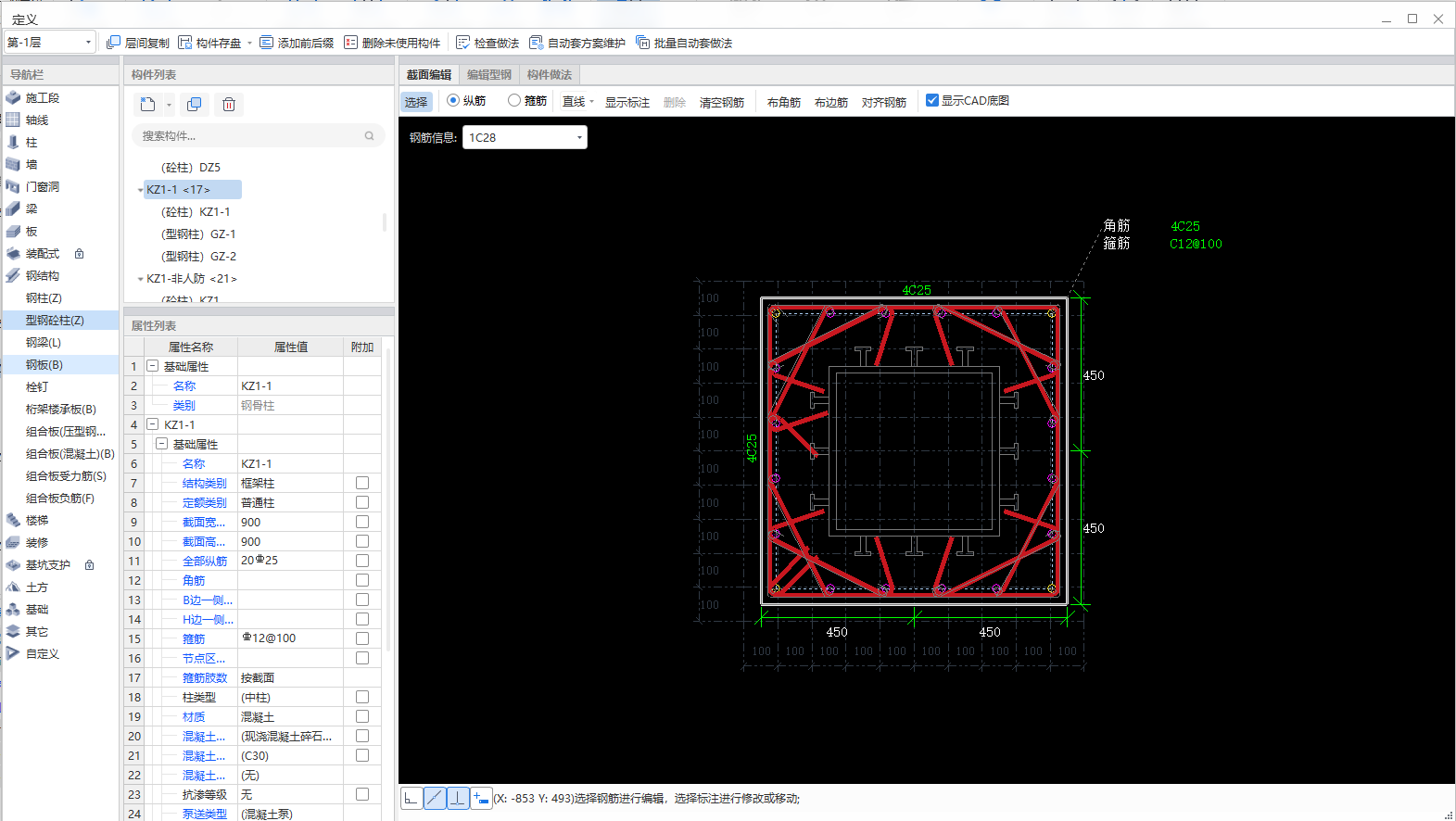Screen dimensions: 1456x821
Task: Click the 添加前后缀 icon
Action: [267, 43]
